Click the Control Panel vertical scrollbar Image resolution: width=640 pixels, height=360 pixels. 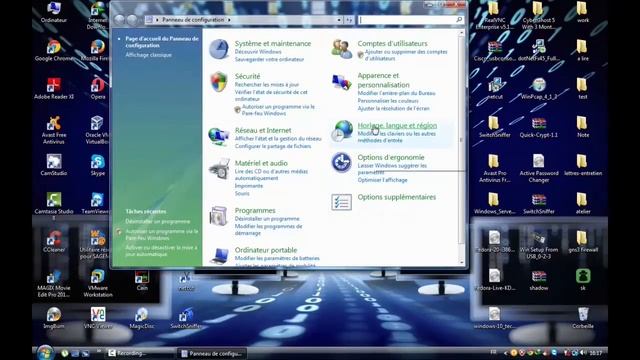click(x=462, y=147)
